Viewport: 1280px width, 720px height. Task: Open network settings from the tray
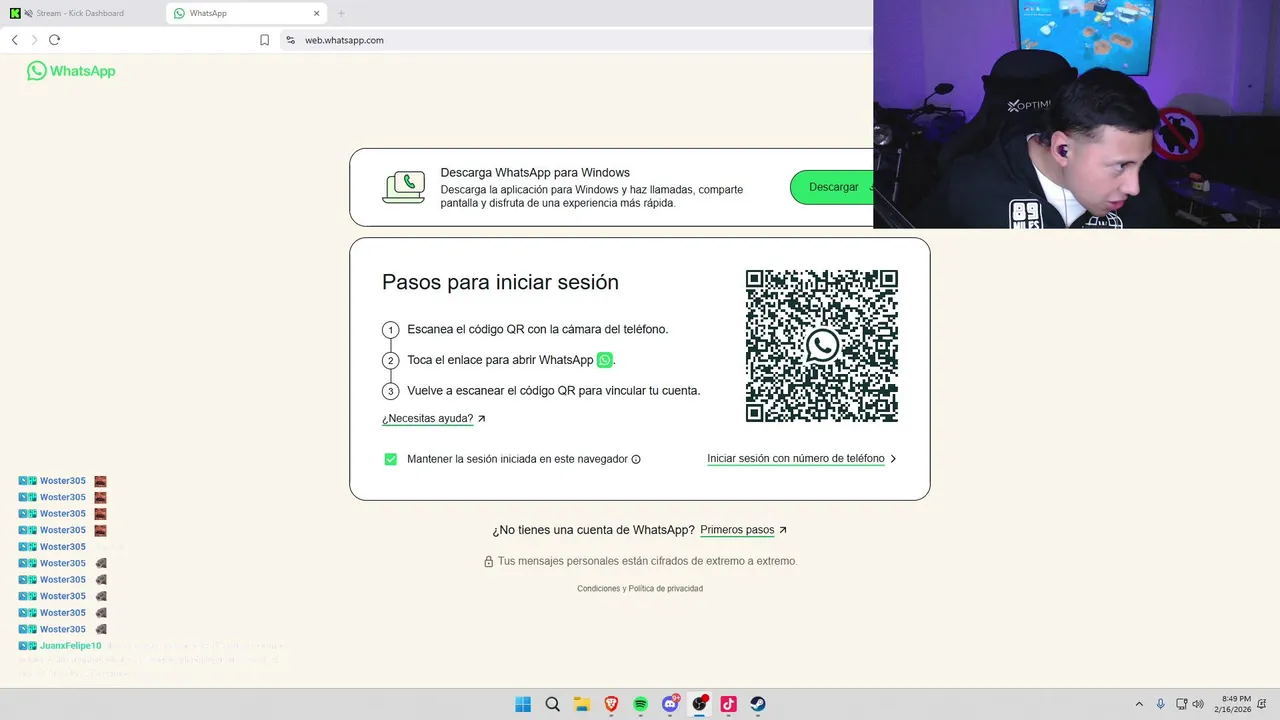(1182, 704)
